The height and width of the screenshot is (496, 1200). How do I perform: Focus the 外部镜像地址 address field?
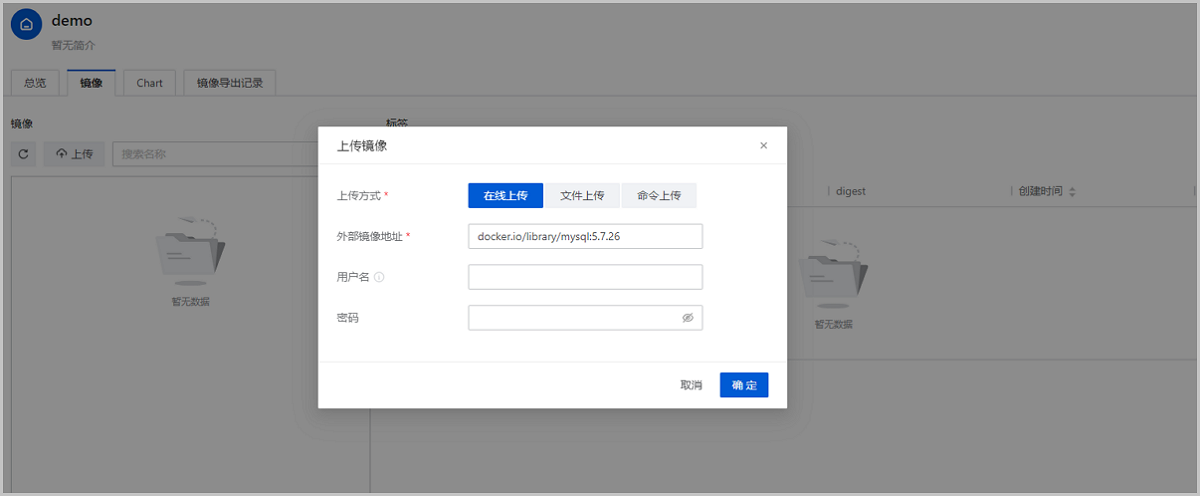pos(585,236)
